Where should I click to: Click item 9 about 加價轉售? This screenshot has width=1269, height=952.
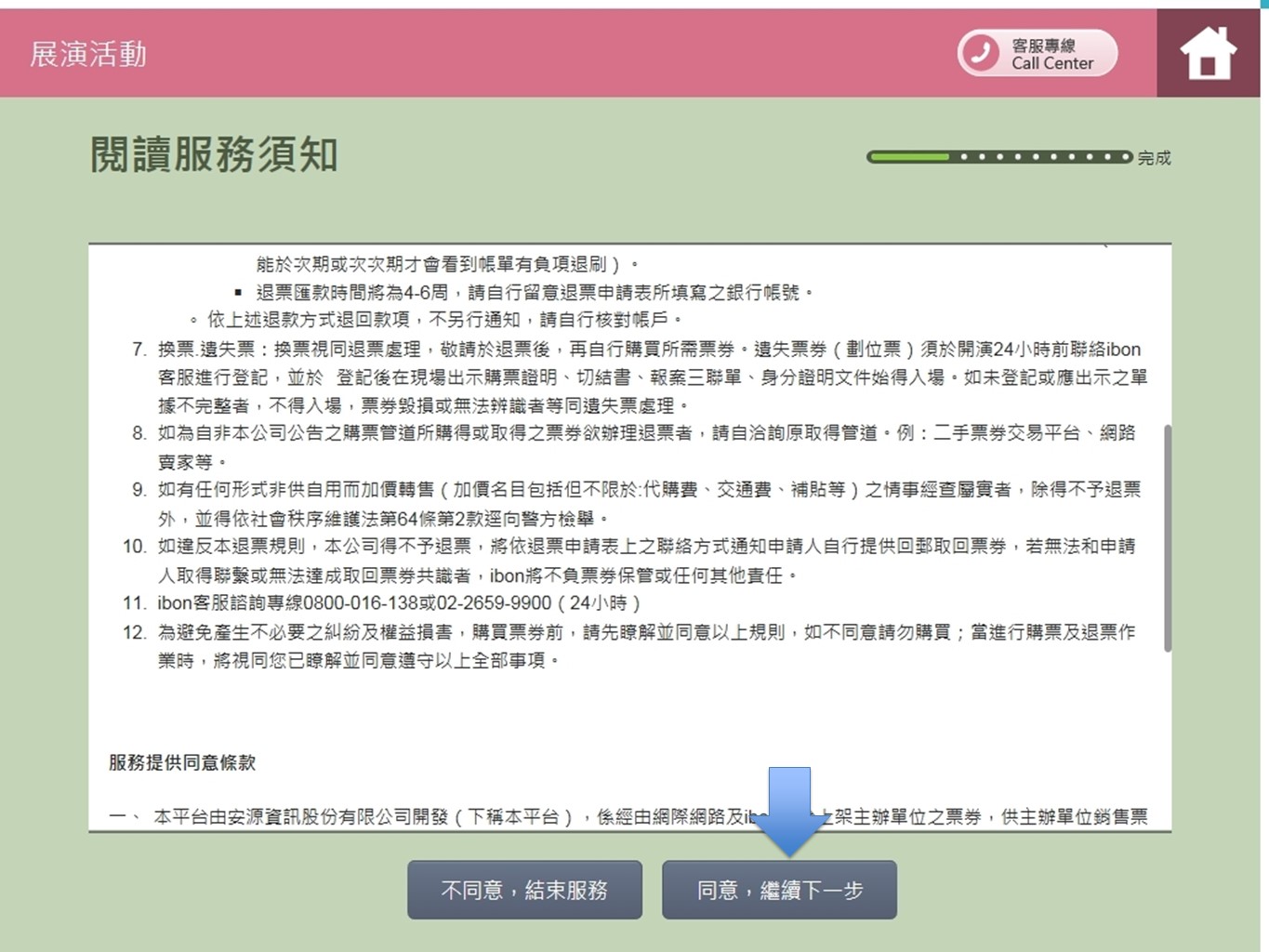click(x=648, y=503)
